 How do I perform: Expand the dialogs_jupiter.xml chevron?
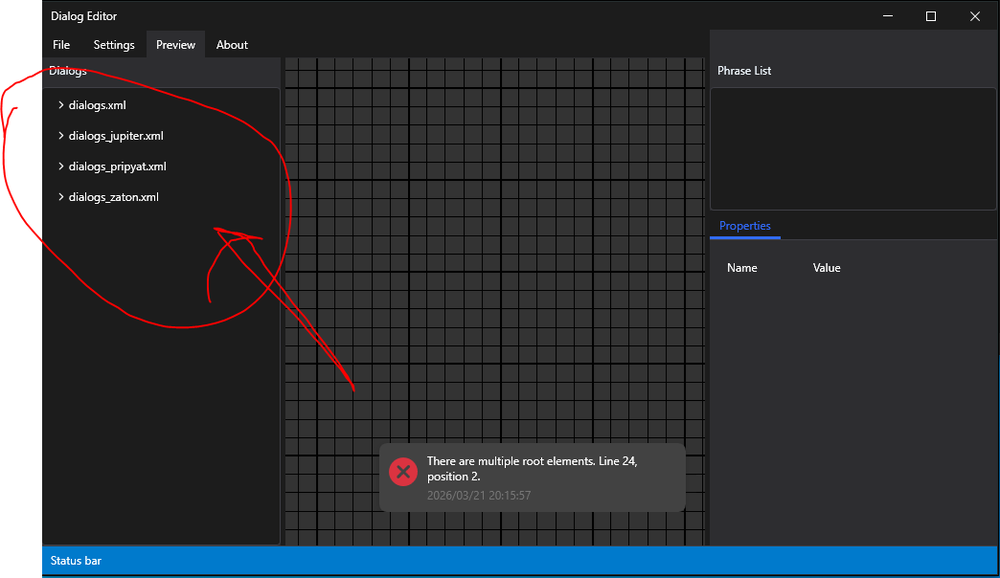tap(61, 136)
